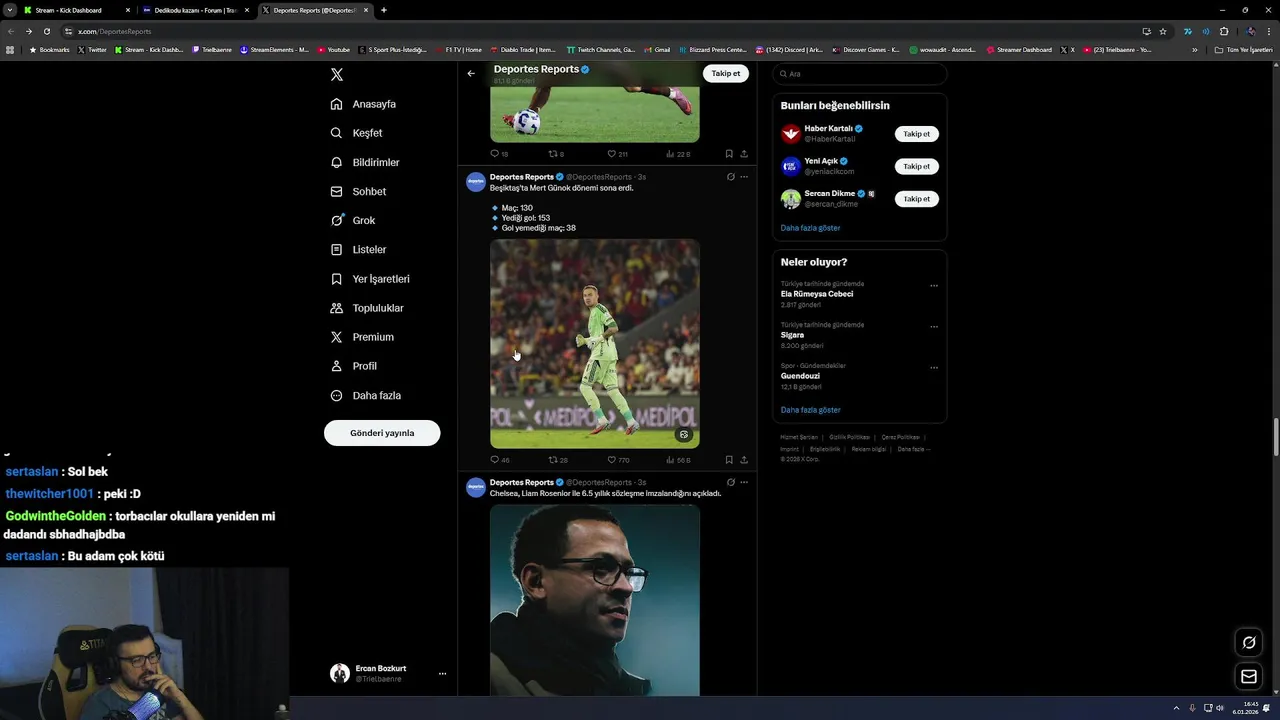Open the Sigara trending topic
Image resolution: width=1280 pixels, height=720 pixels.
tap(792, 335)
